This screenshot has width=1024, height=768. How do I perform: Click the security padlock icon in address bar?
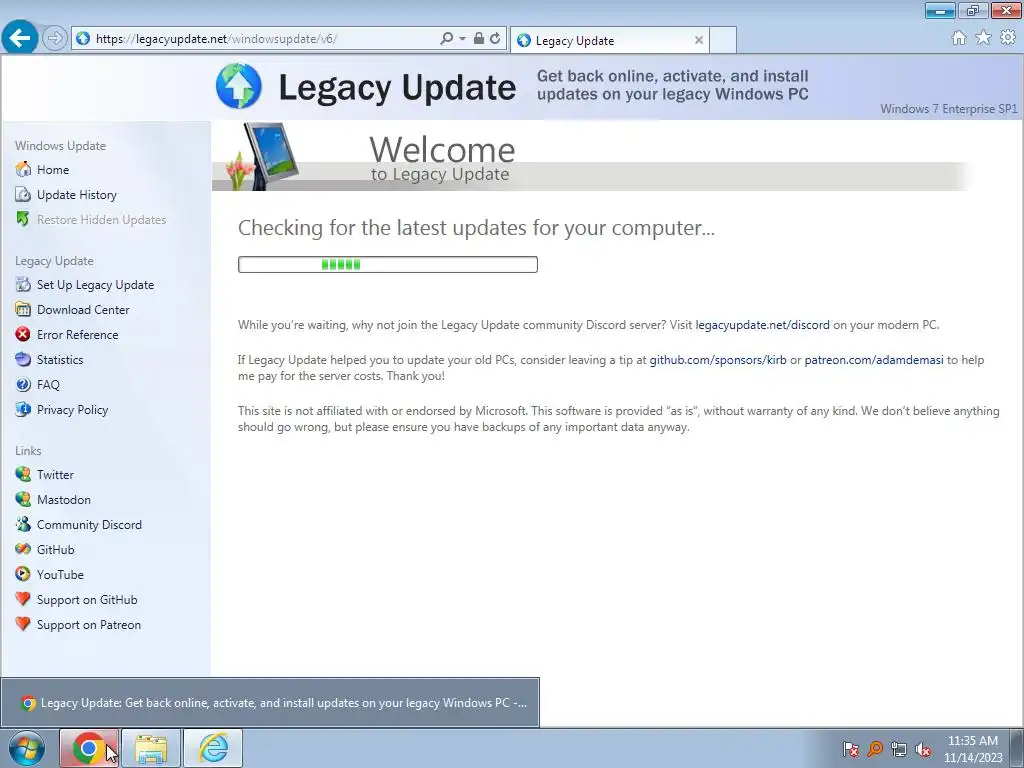[x=479, y=39]
